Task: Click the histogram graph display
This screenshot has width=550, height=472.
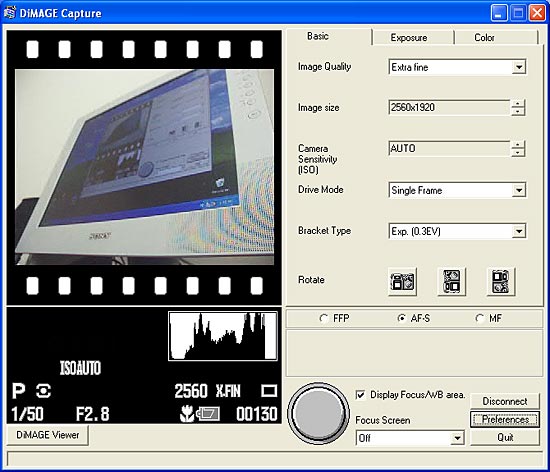Action: [x=223, y=336]
